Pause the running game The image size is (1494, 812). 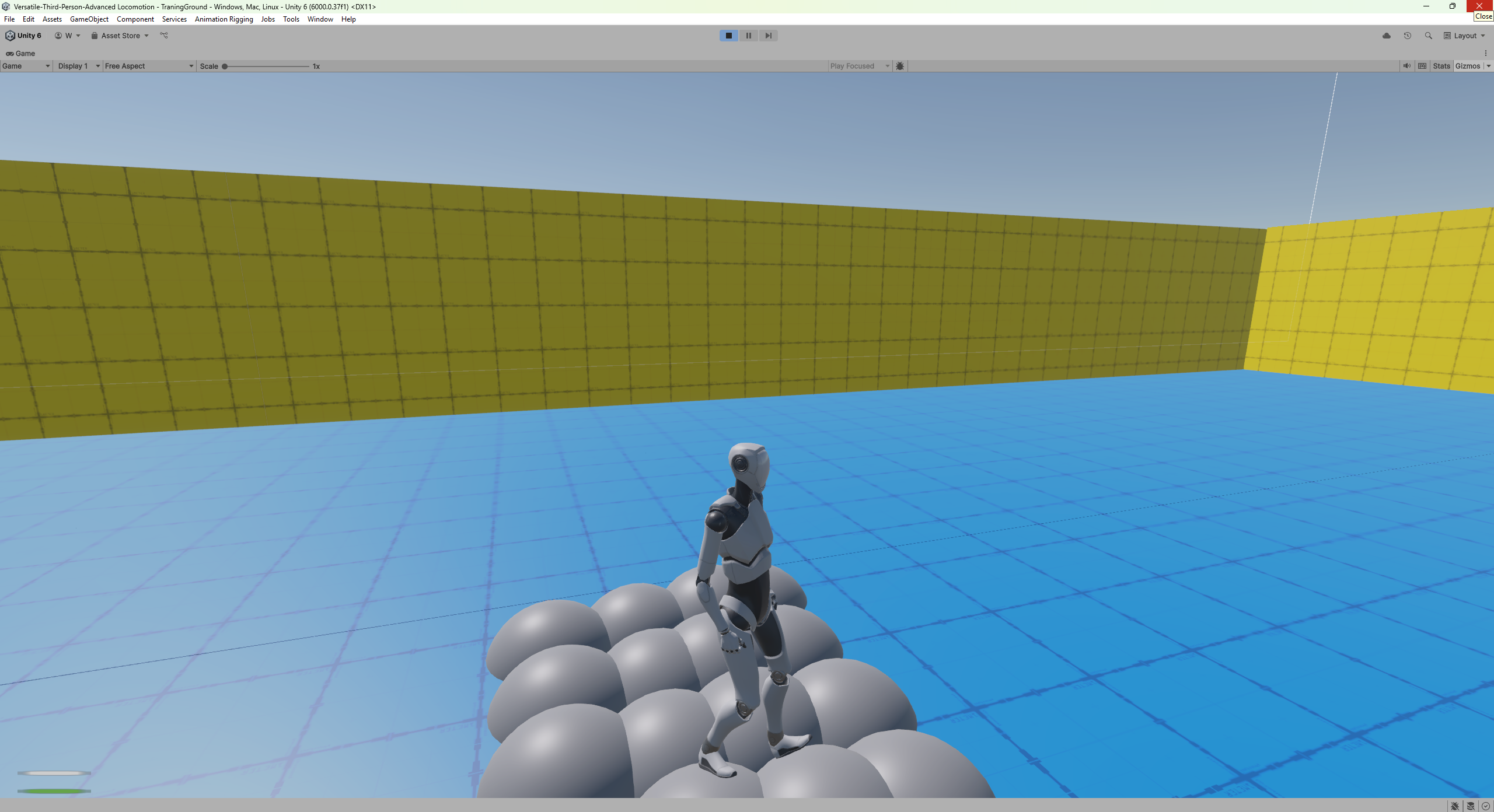(748, 36)
